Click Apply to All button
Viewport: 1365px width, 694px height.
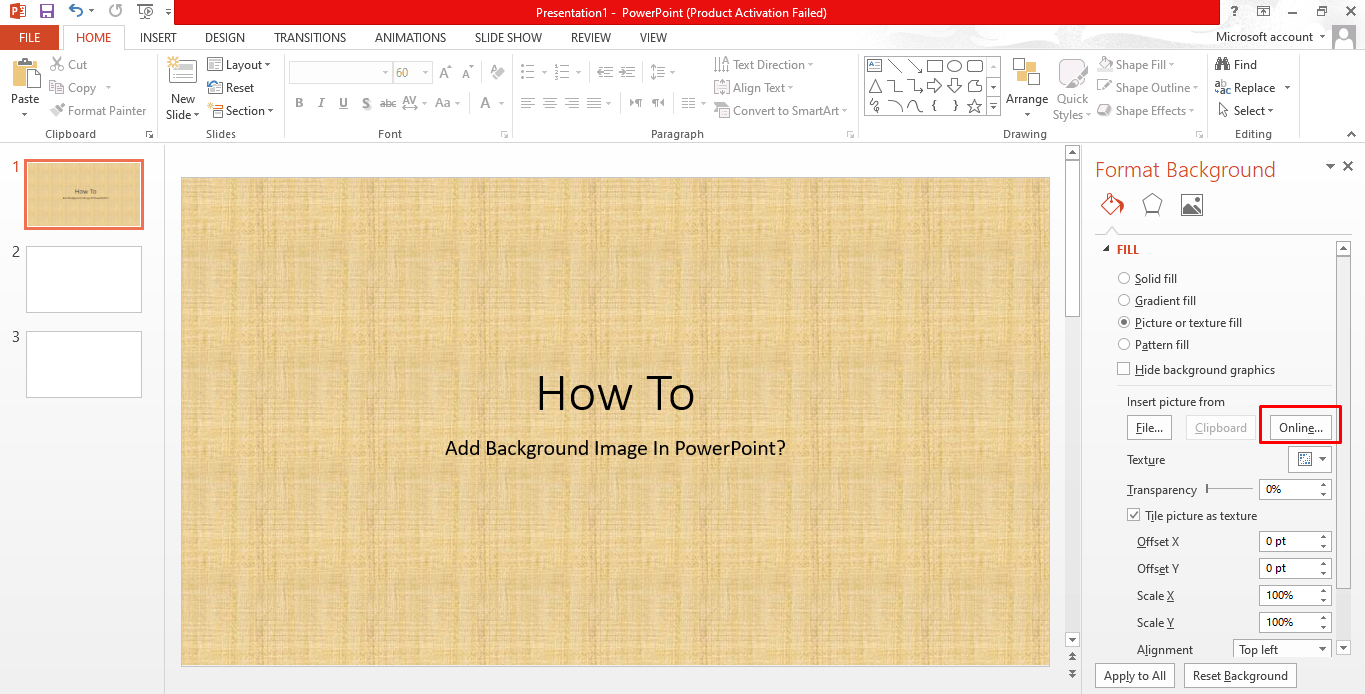[x=1135, y=676]
